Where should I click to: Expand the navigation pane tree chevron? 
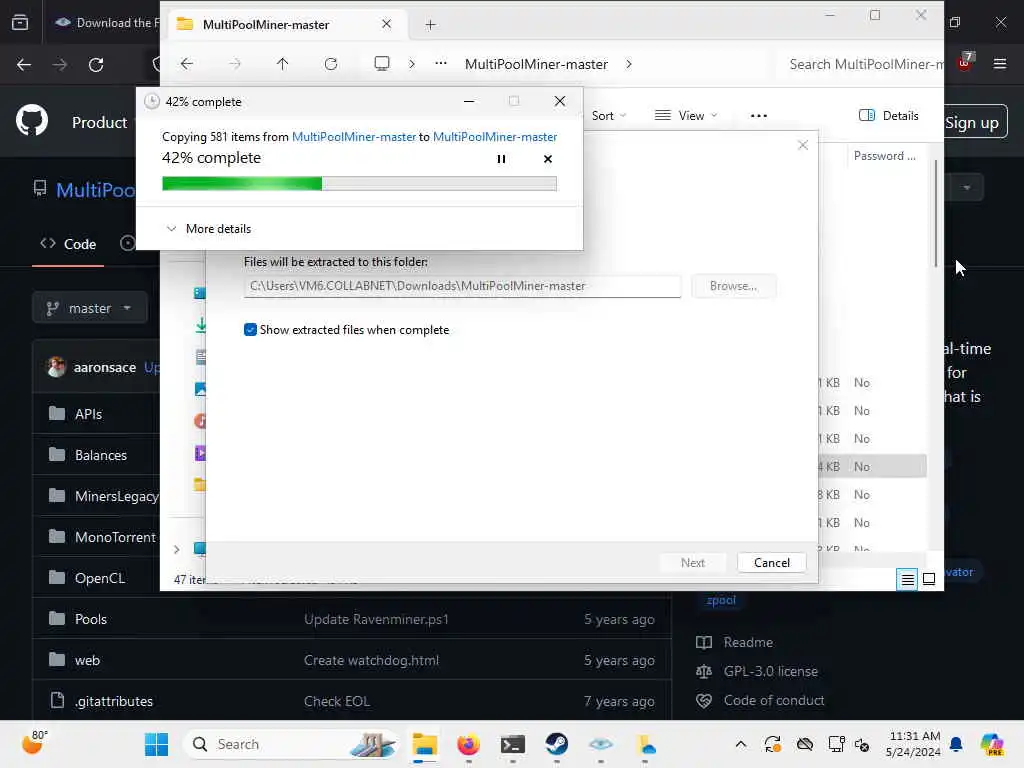click(x=176, y=550)
